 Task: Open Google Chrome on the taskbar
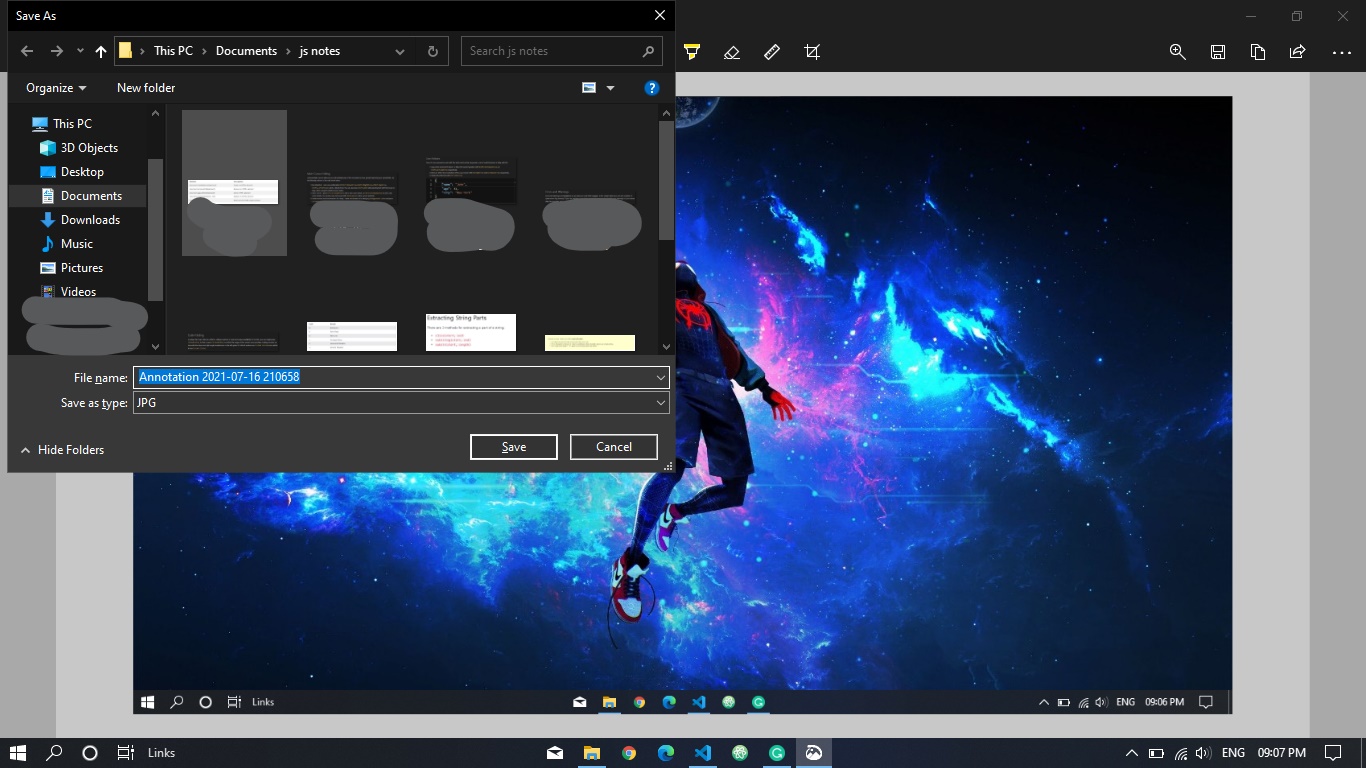pos(629,753)
